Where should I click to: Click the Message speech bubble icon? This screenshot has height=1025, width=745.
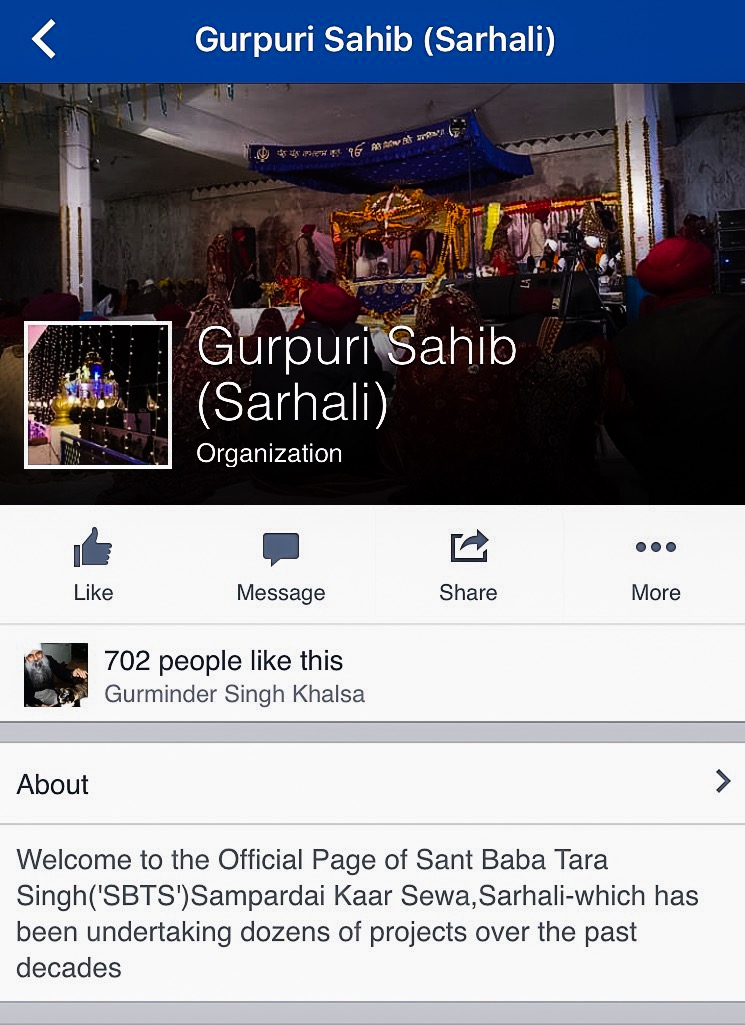click(x=281, y=548)
